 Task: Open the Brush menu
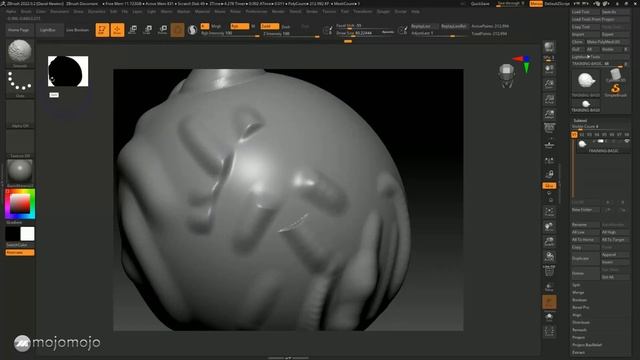click(26, 11)
